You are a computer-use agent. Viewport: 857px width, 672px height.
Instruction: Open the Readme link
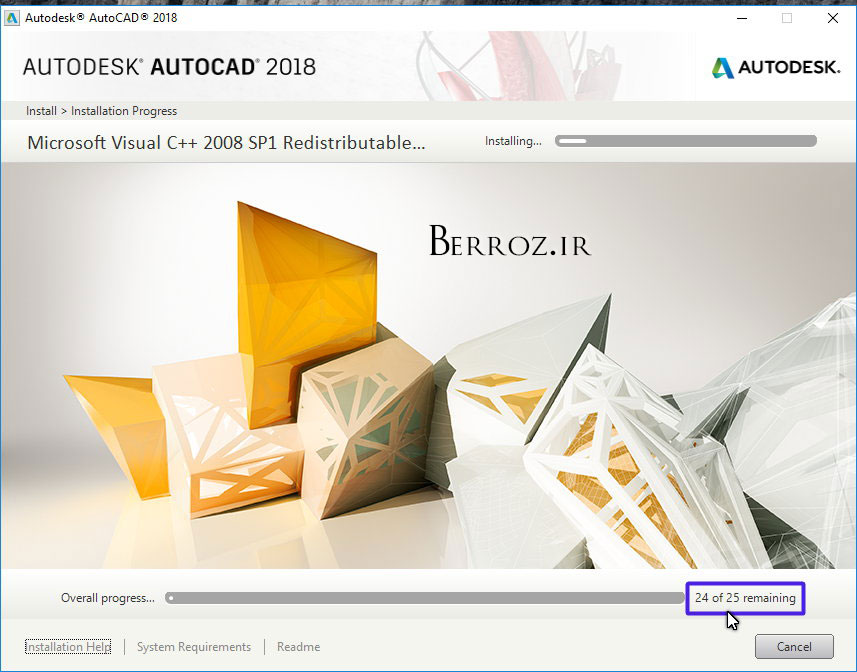pos(298,647)
